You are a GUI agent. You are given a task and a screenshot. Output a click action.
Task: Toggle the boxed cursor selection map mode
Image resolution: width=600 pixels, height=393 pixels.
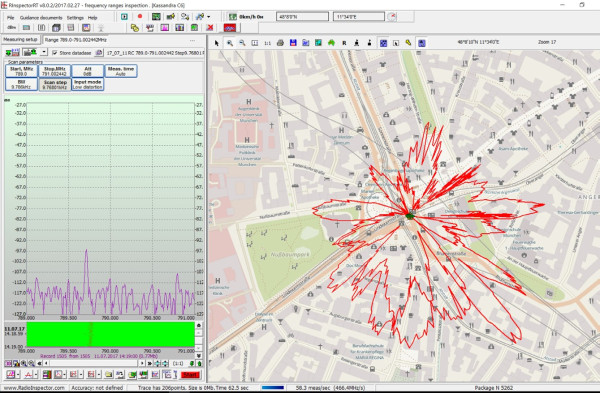pos(396,43)
